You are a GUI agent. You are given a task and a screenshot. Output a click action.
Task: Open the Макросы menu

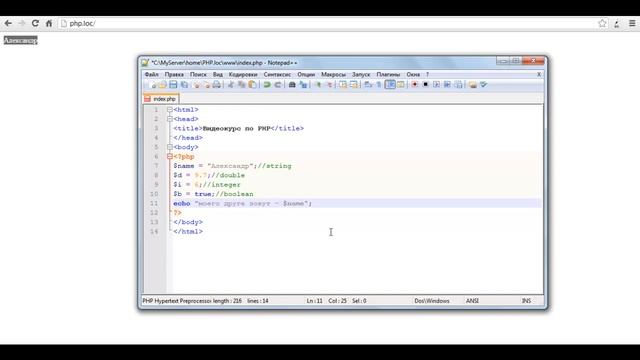333,74
